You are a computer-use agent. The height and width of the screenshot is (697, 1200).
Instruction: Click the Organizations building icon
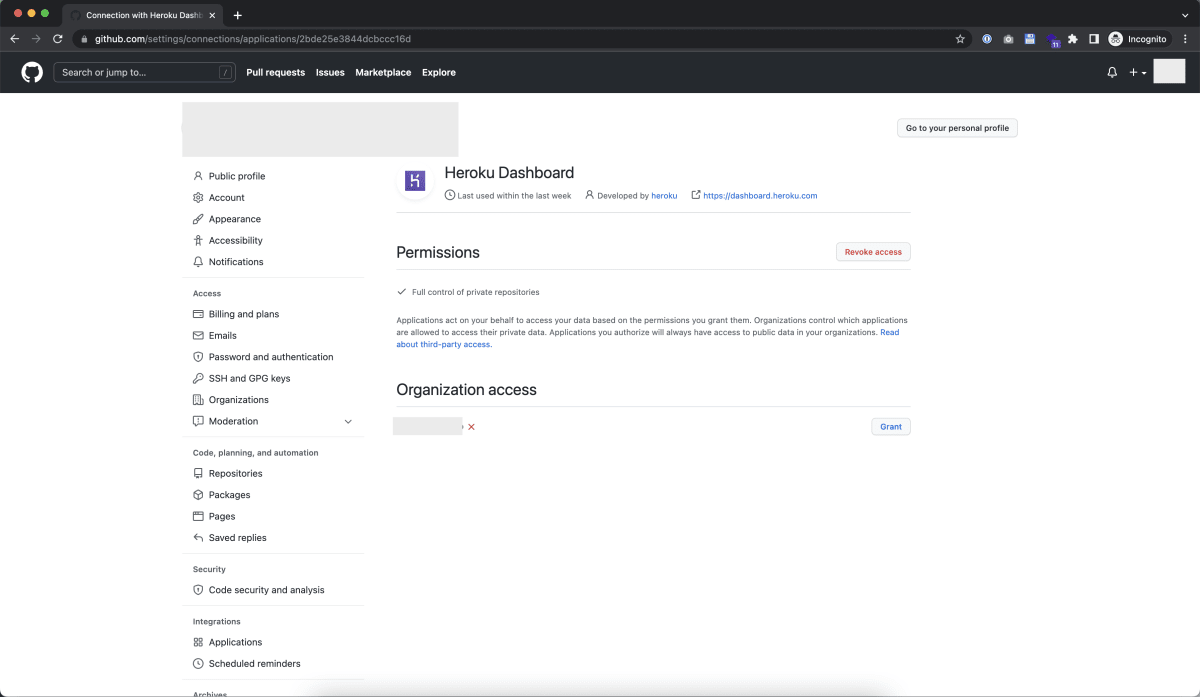198,400
